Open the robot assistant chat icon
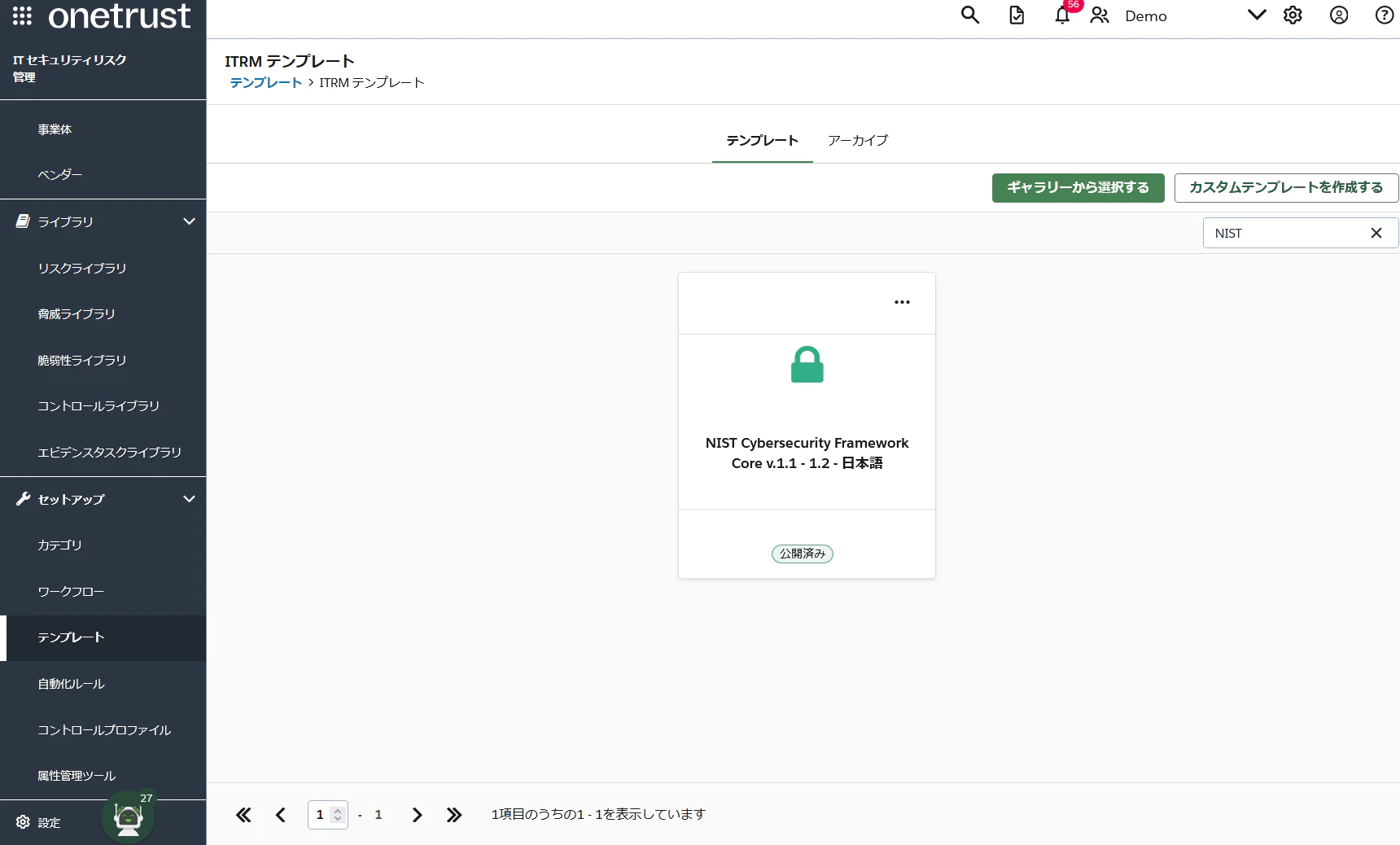This screenshot has height=845, width=1400. (x=128, y=818)
